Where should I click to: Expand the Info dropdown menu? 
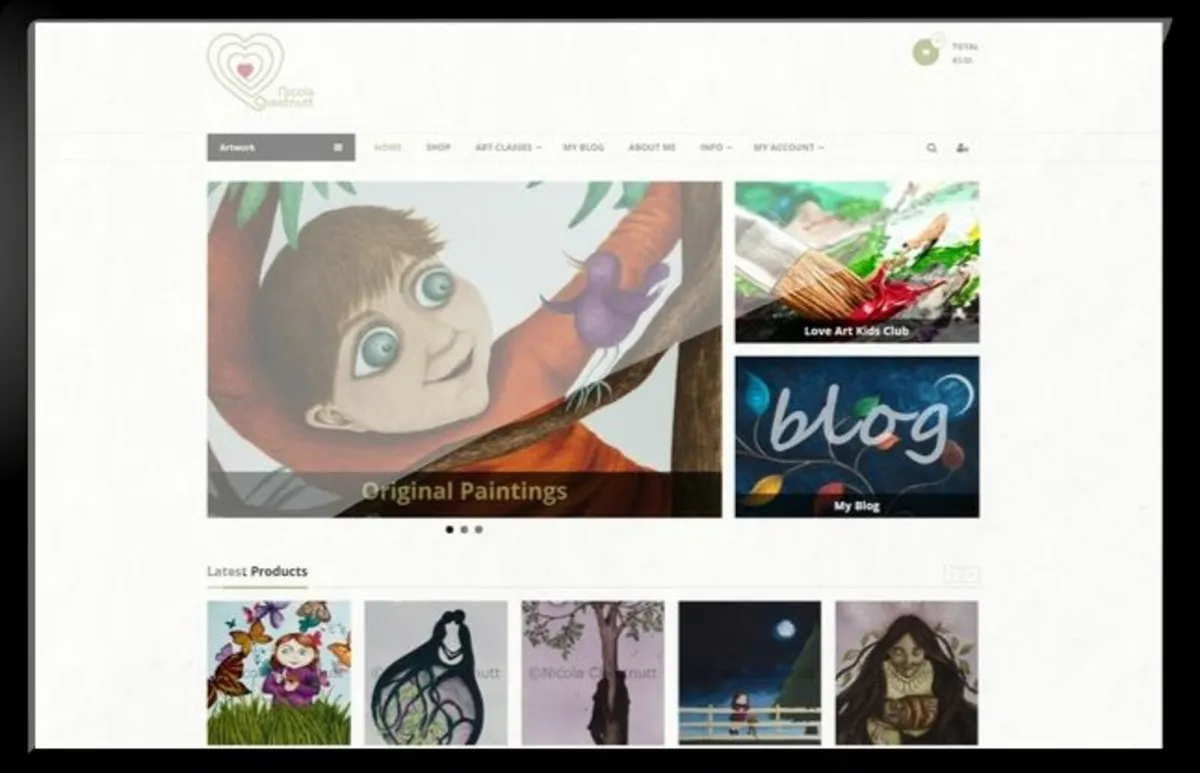click(x=715, y=148)
